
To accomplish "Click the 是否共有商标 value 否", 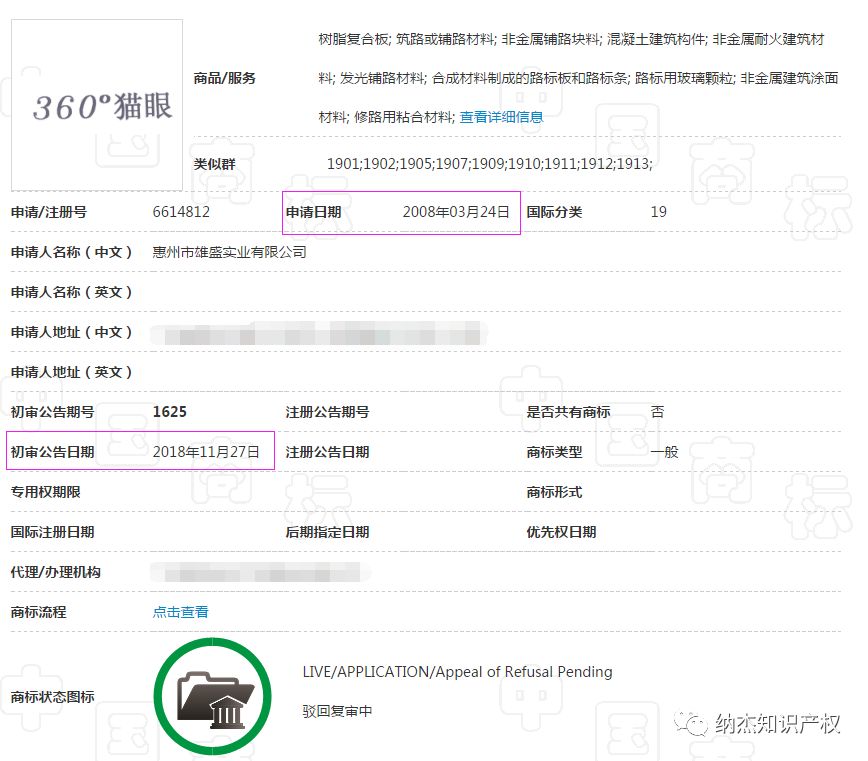I will click(x=656, y=411).
